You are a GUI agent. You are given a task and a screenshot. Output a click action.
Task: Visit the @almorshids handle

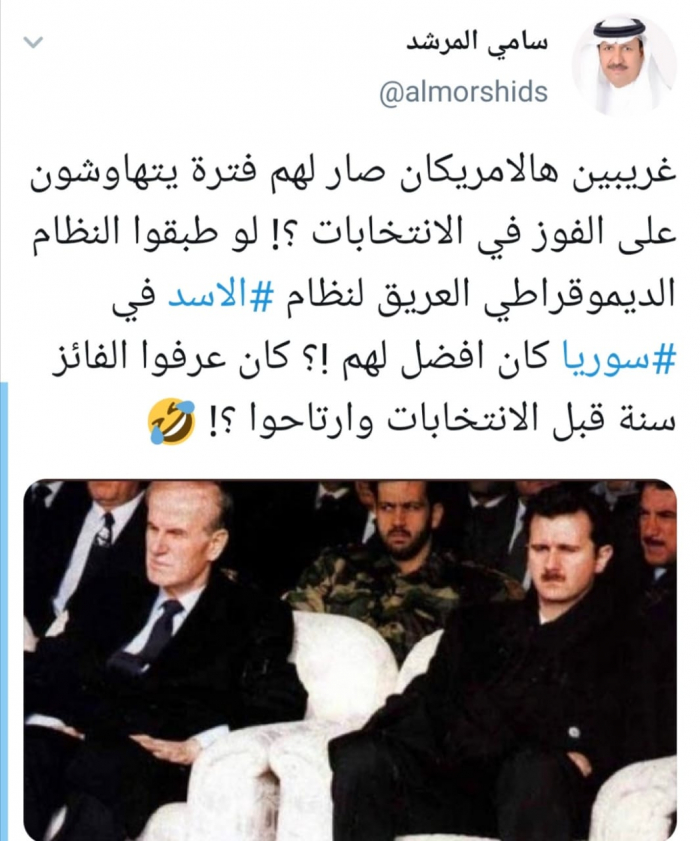463,92
